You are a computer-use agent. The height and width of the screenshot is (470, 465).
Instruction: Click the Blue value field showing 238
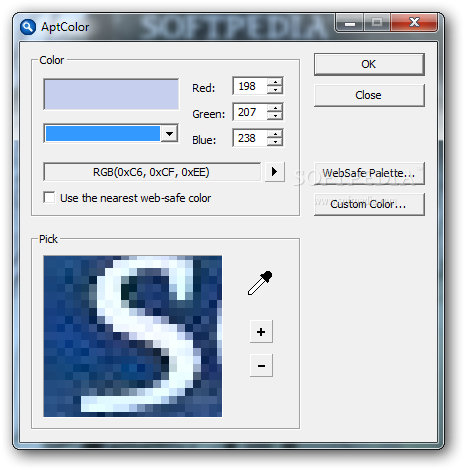coord(250,138)
